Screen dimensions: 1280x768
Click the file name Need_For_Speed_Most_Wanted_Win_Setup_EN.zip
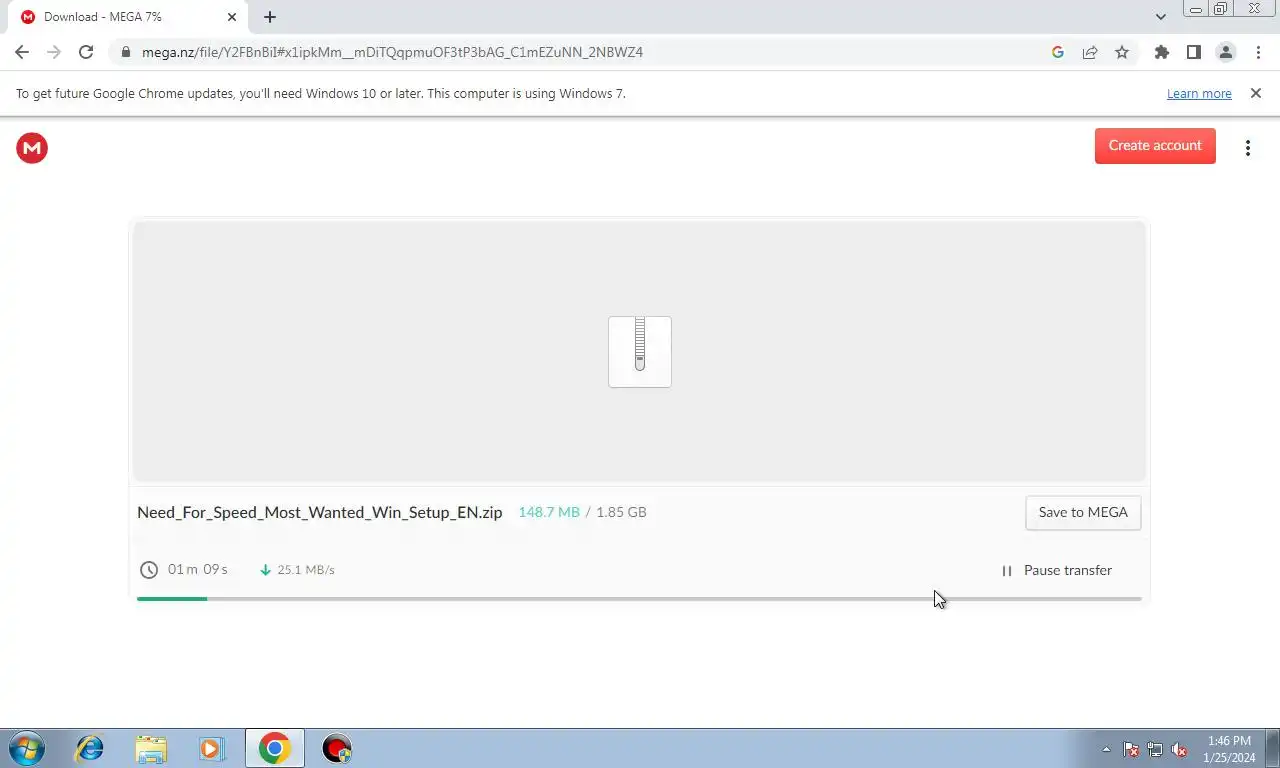[x=320, y=512]
